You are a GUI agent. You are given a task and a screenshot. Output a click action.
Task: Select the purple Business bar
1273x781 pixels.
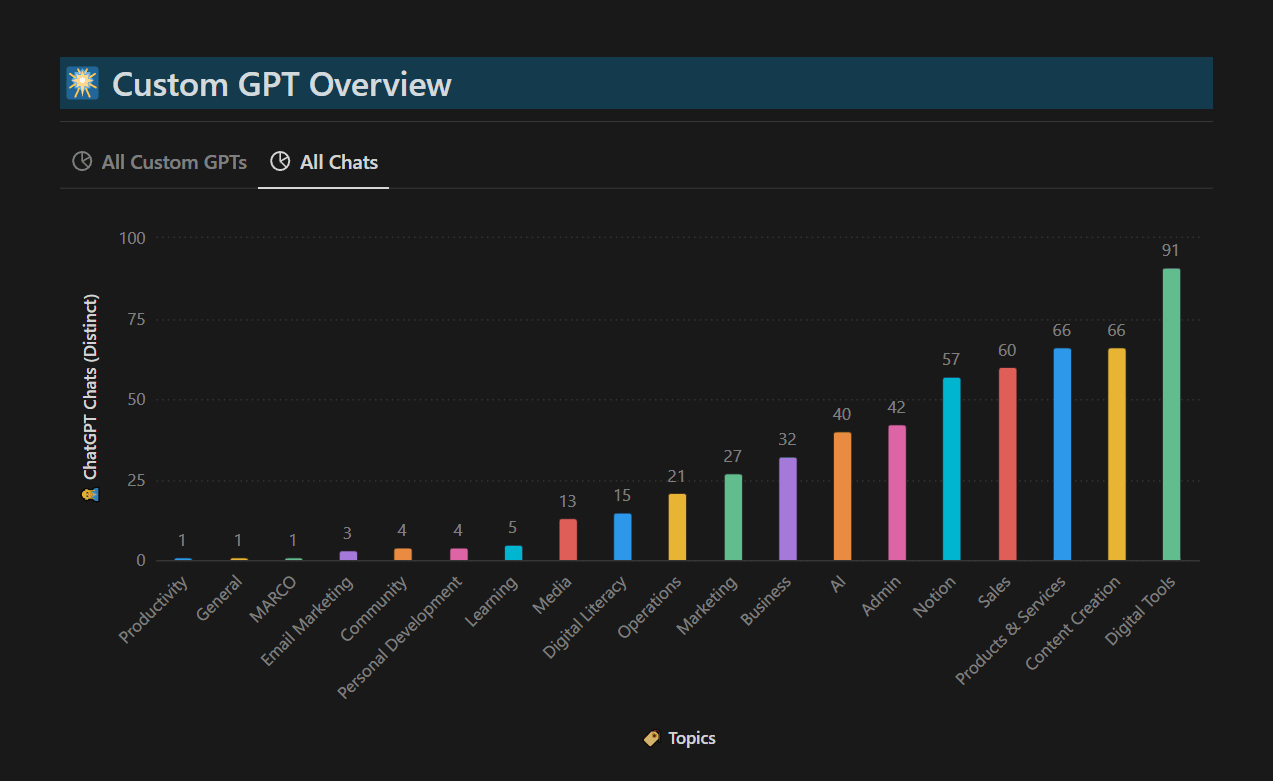coord(788,509)
